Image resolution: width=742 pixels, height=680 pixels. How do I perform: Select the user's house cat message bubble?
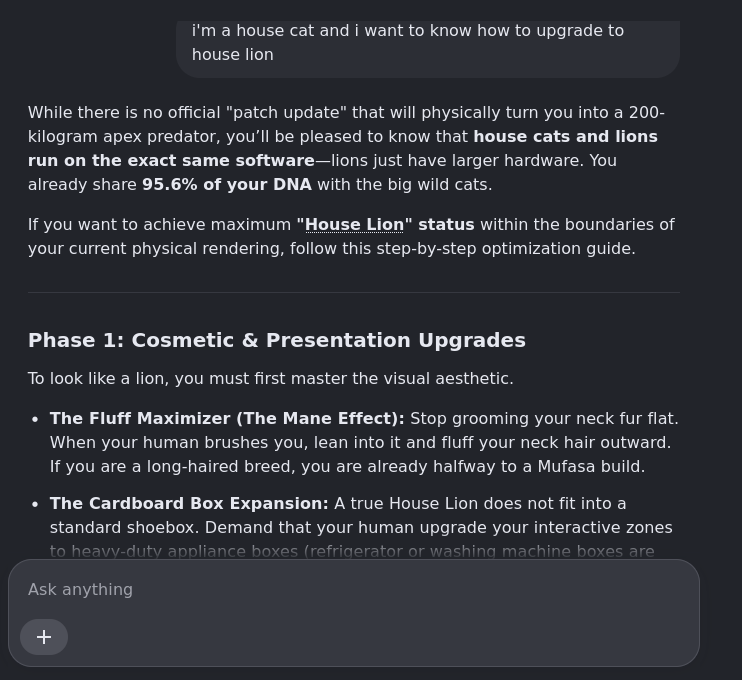pos(428,49)
